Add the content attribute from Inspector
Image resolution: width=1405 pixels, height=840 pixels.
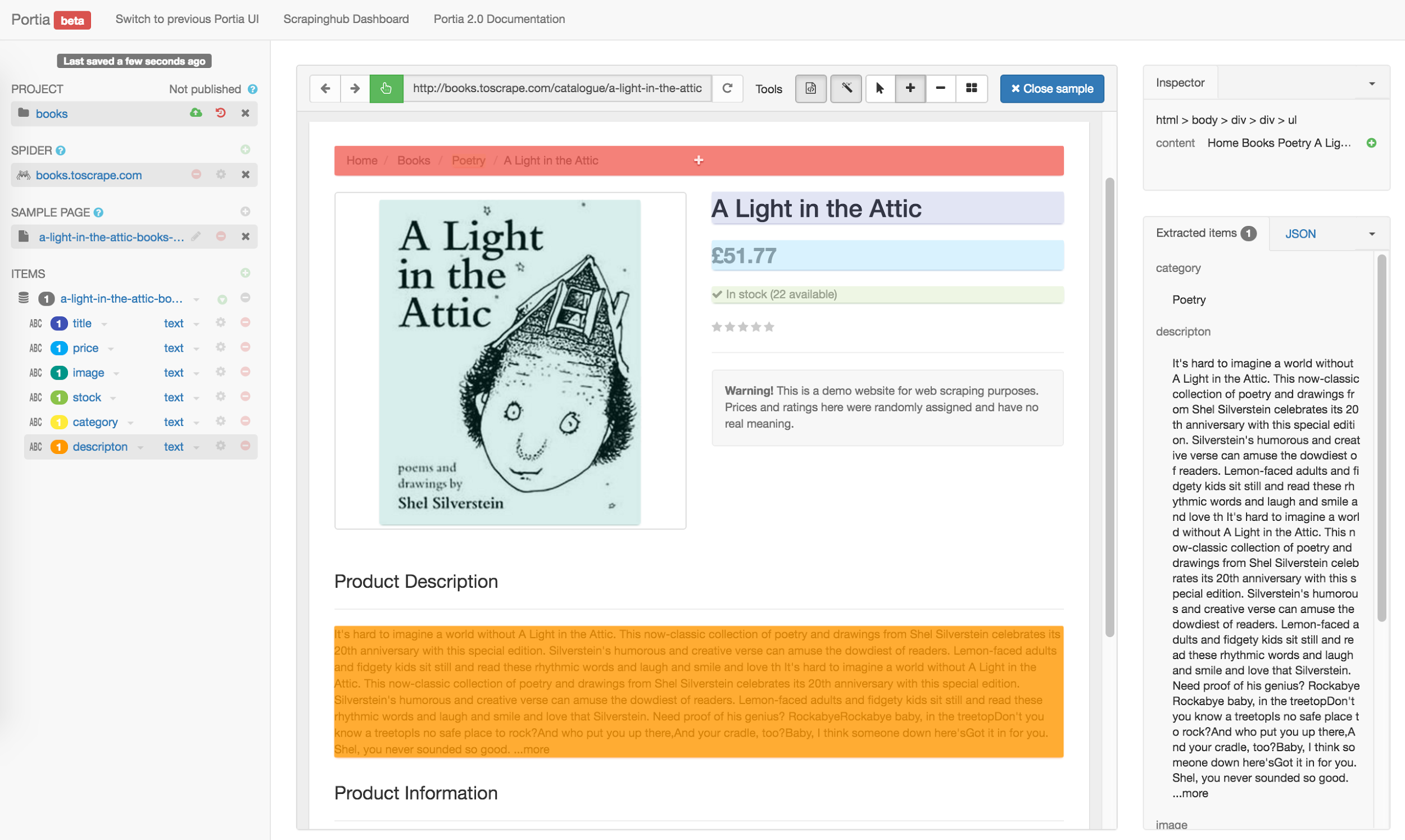click(x=1371, y=143)
